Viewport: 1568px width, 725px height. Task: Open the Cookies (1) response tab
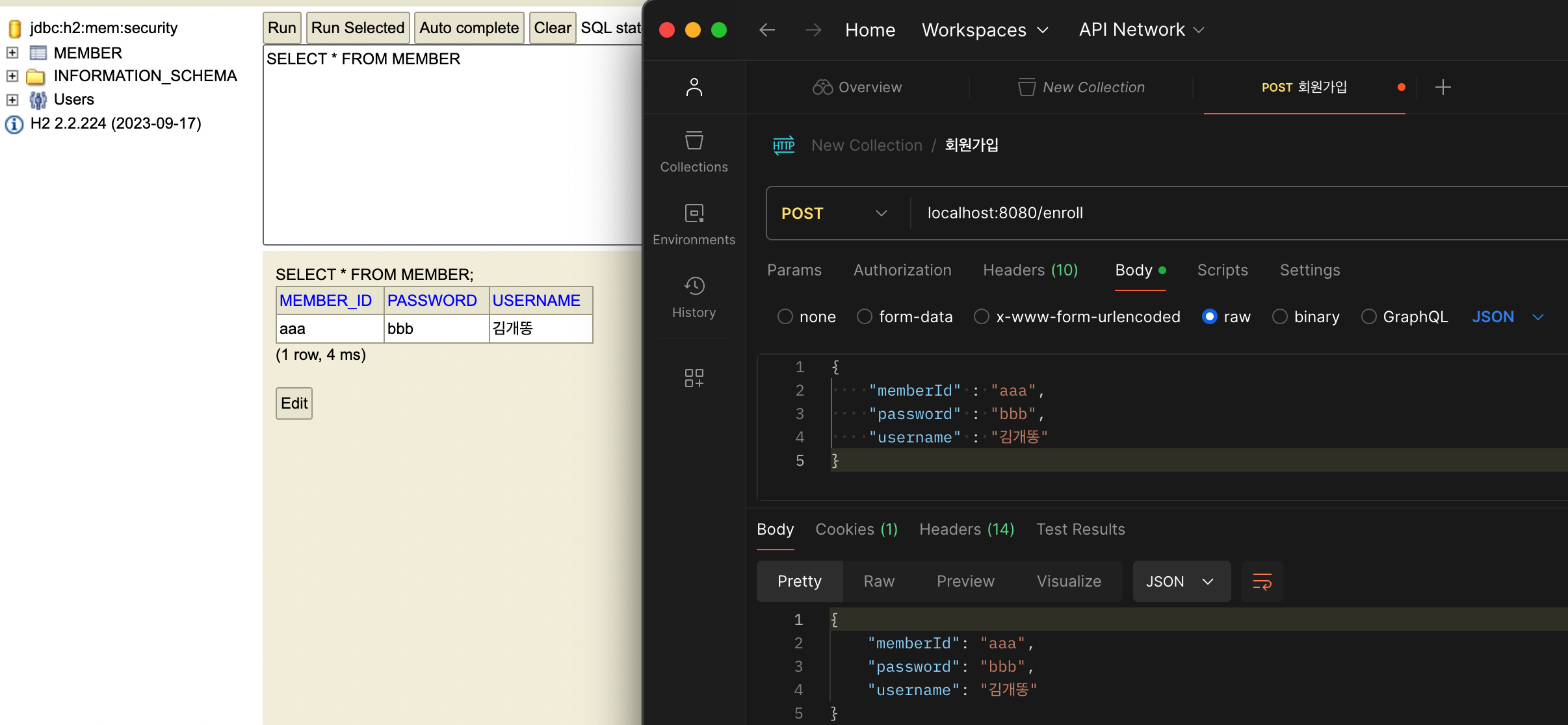856,529
